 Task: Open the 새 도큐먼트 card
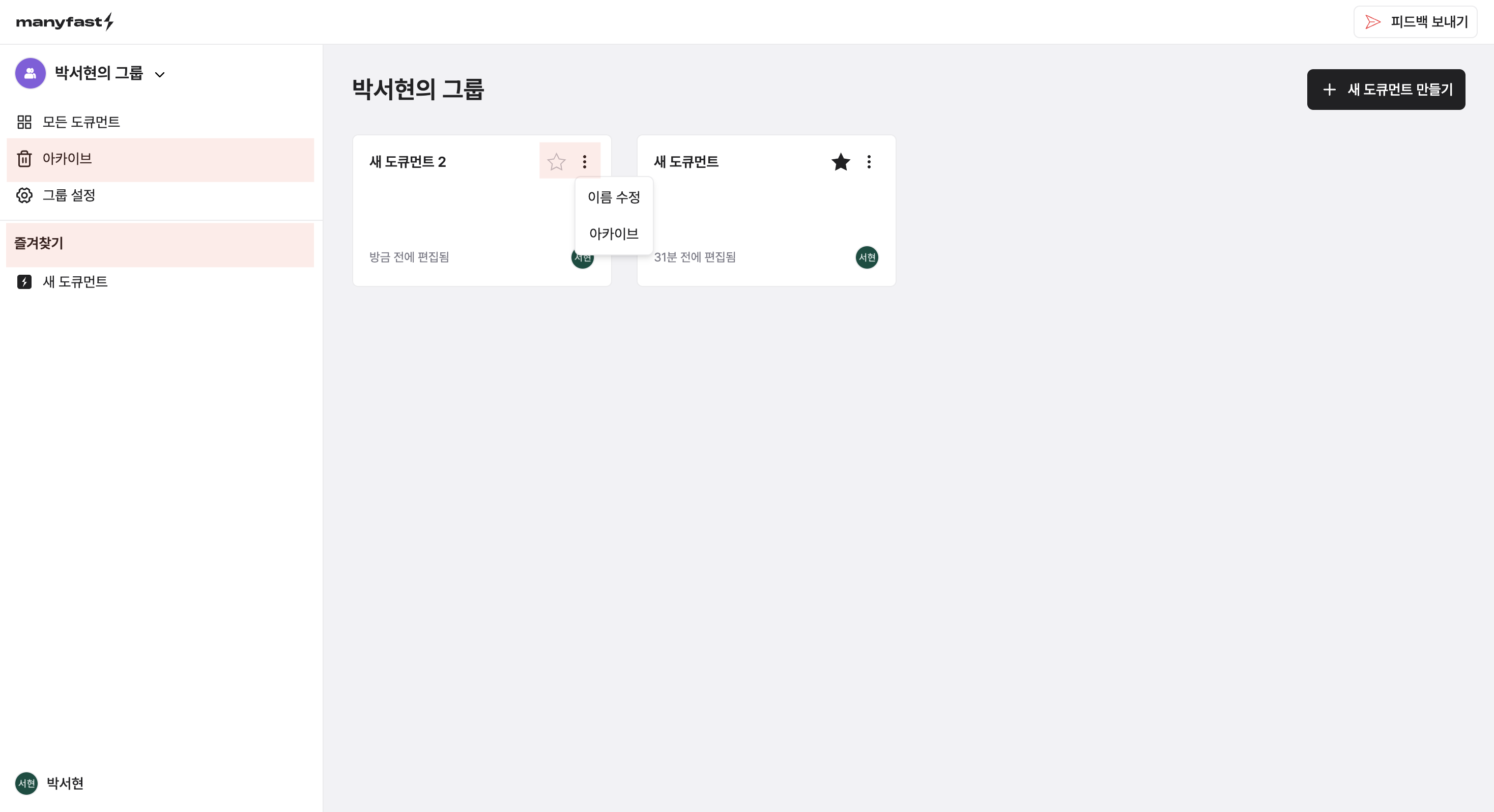[x=765, y=211]
